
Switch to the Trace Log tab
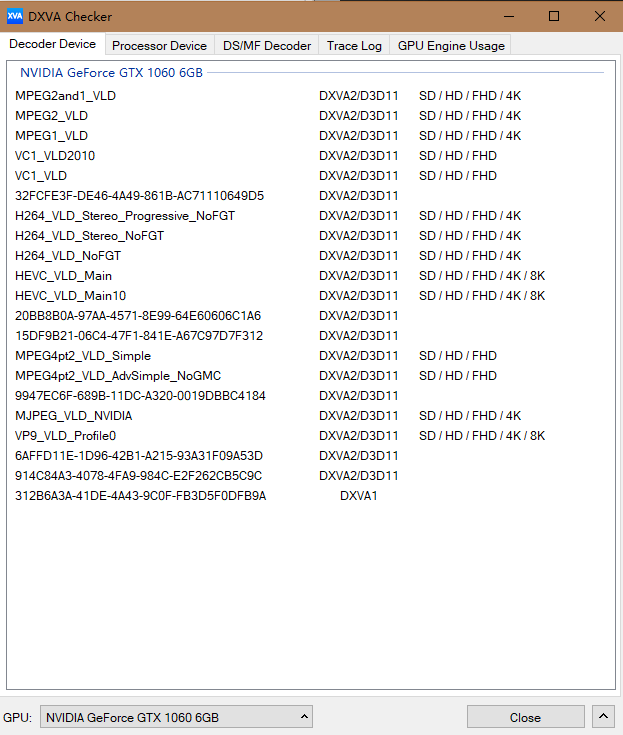click(x=354, y=45)
